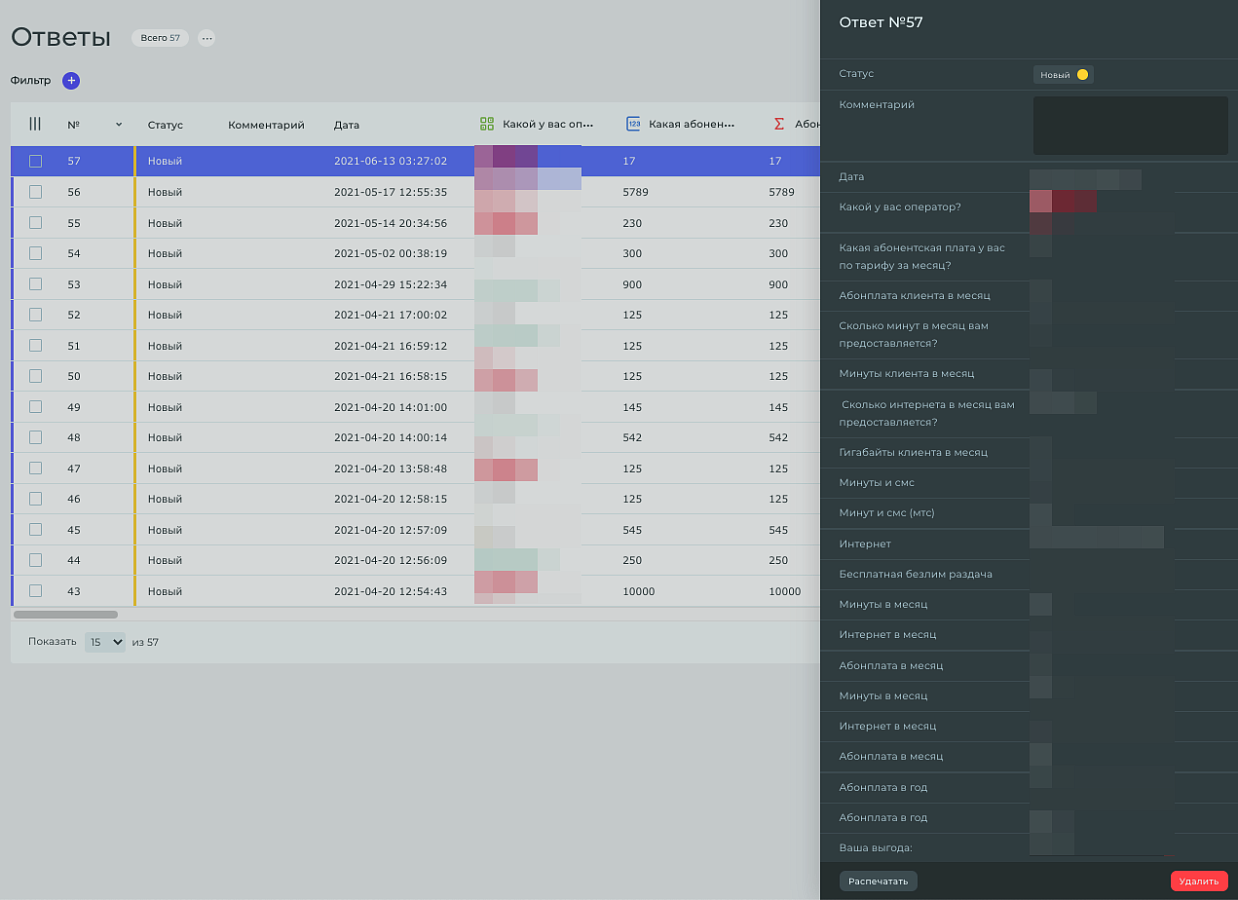1238x900 pixels.
Task: Toggle sort arrow next to № column
Action: 119,124
